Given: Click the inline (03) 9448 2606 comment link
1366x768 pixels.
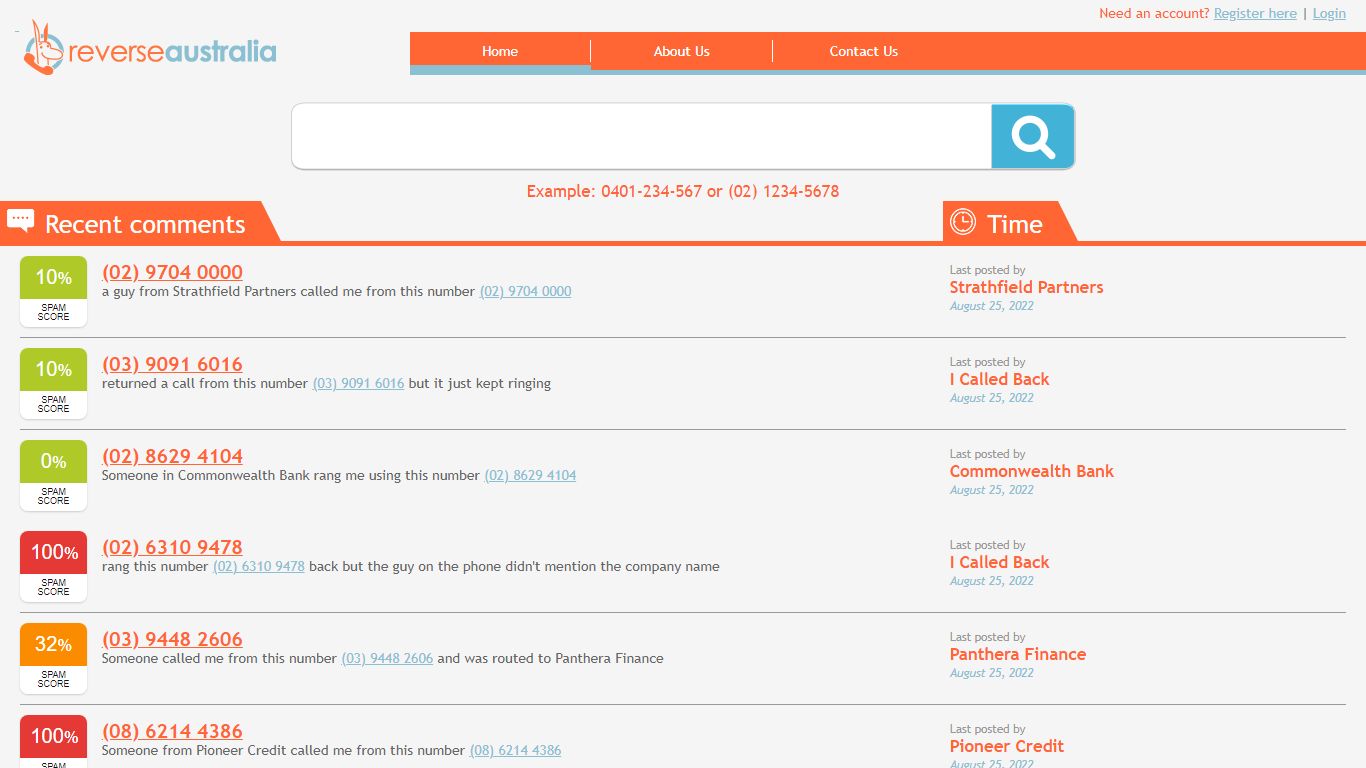Looking at the screenshot, I should pyautogui.click(x=387, y=659).
